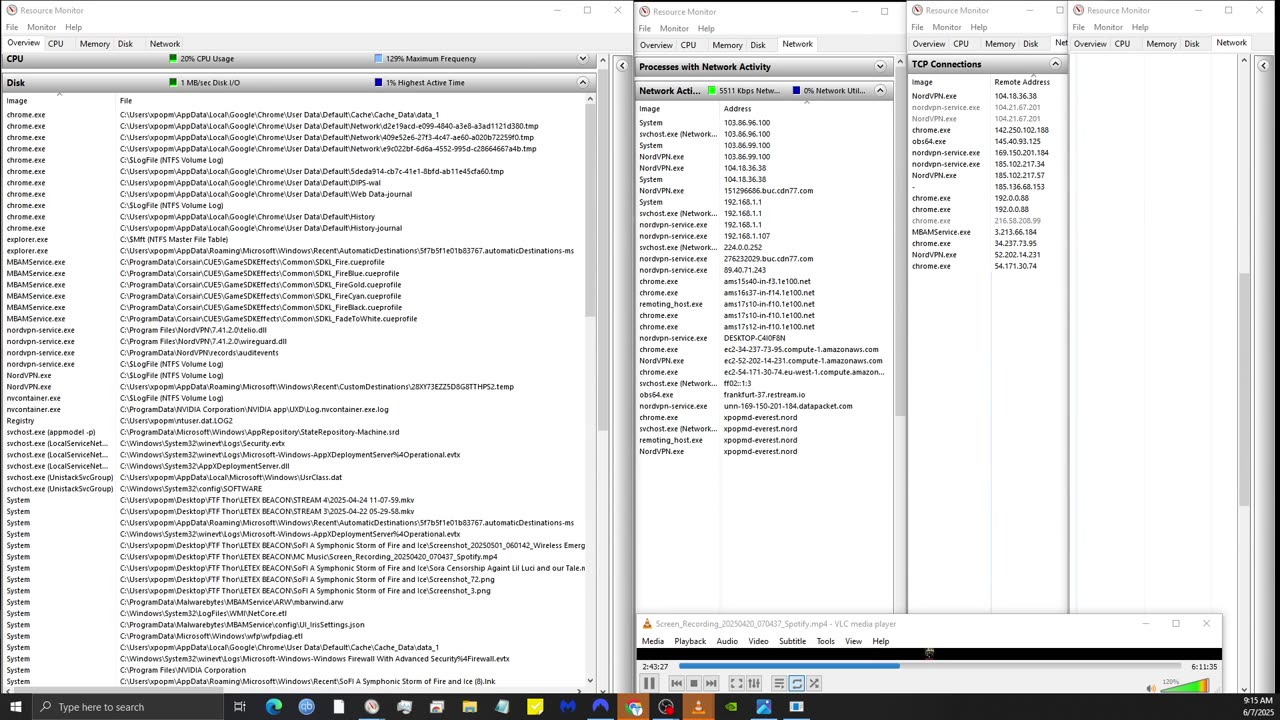This screenshot has height=720, width=1280.
Task: Open Monitor menu in the Network Activity window
Action: click(674, 28)
